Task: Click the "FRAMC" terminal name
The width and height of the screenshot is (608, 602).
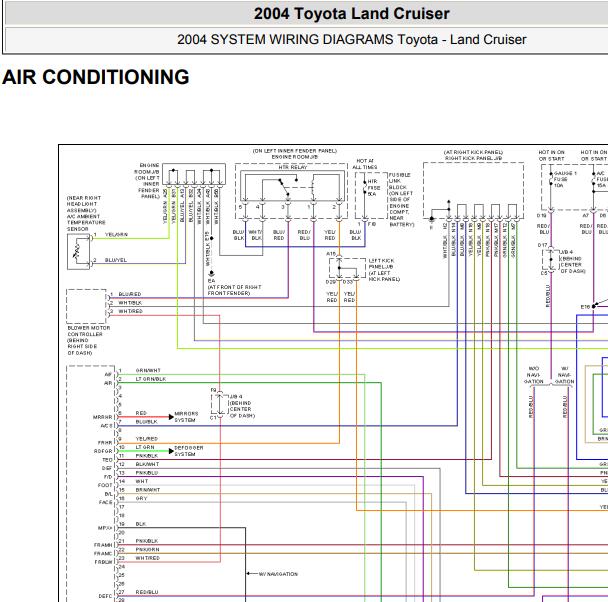Action: (103, 554)
